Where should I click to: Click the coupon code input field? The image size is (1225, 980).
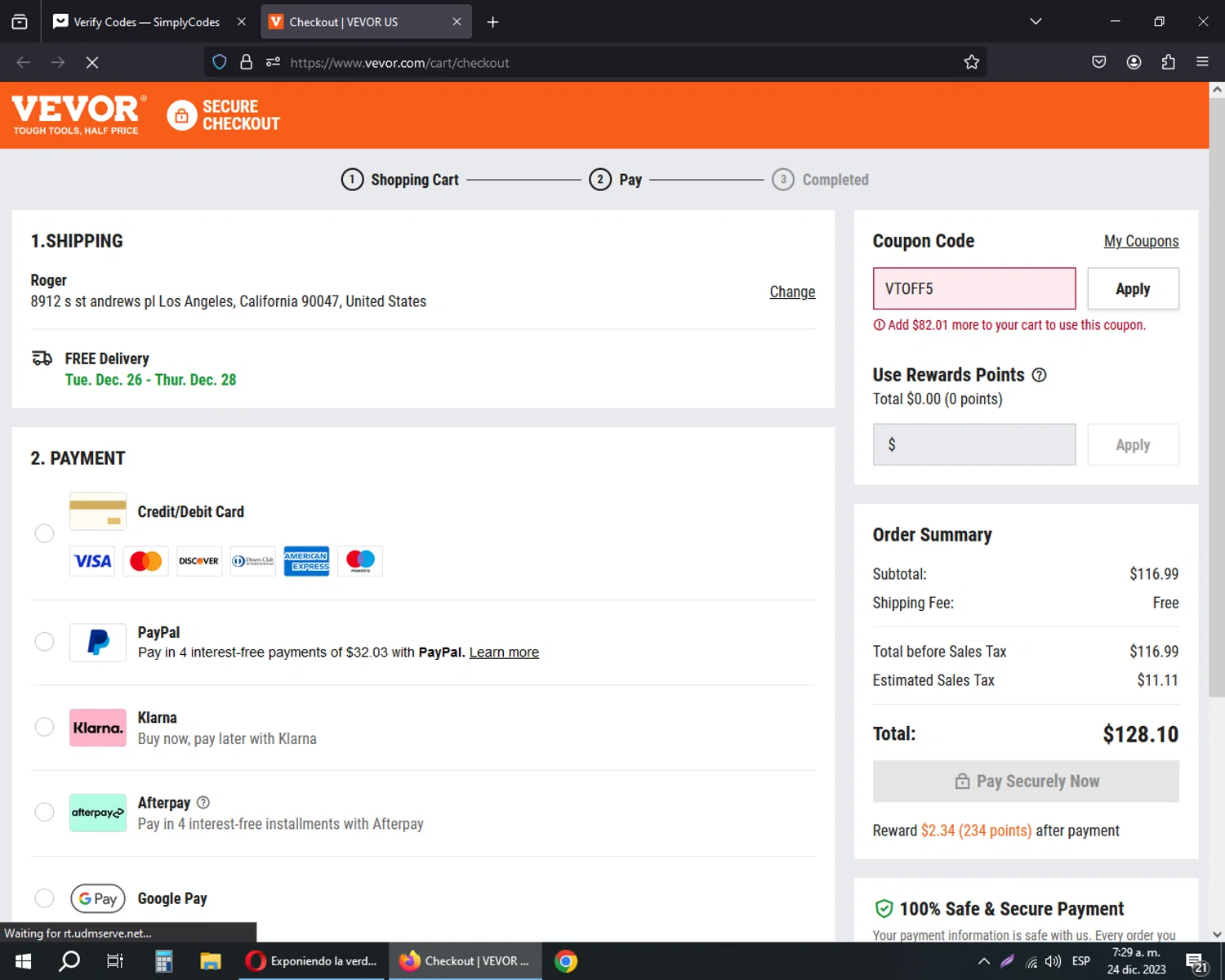974,288
